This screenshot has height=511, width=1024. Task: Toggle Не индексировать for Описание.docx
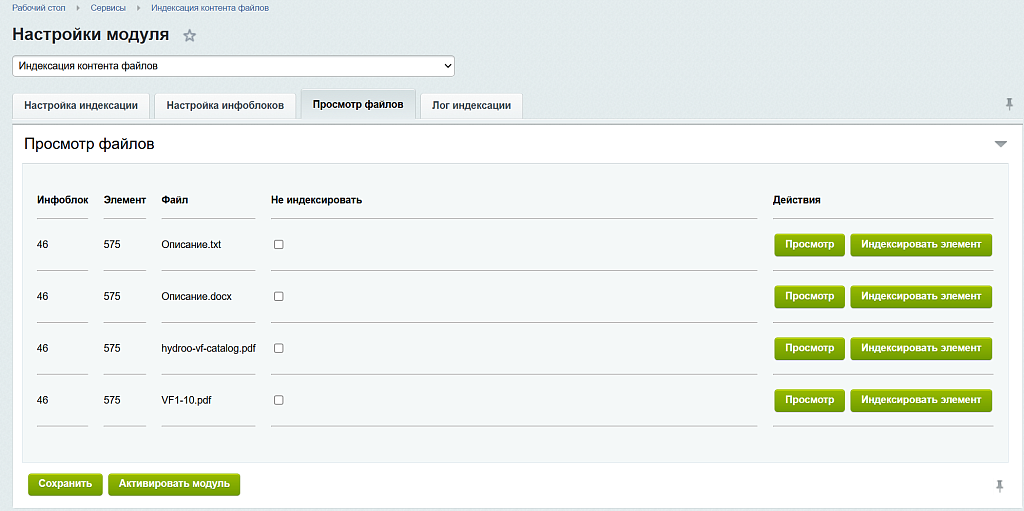(279, 296)
